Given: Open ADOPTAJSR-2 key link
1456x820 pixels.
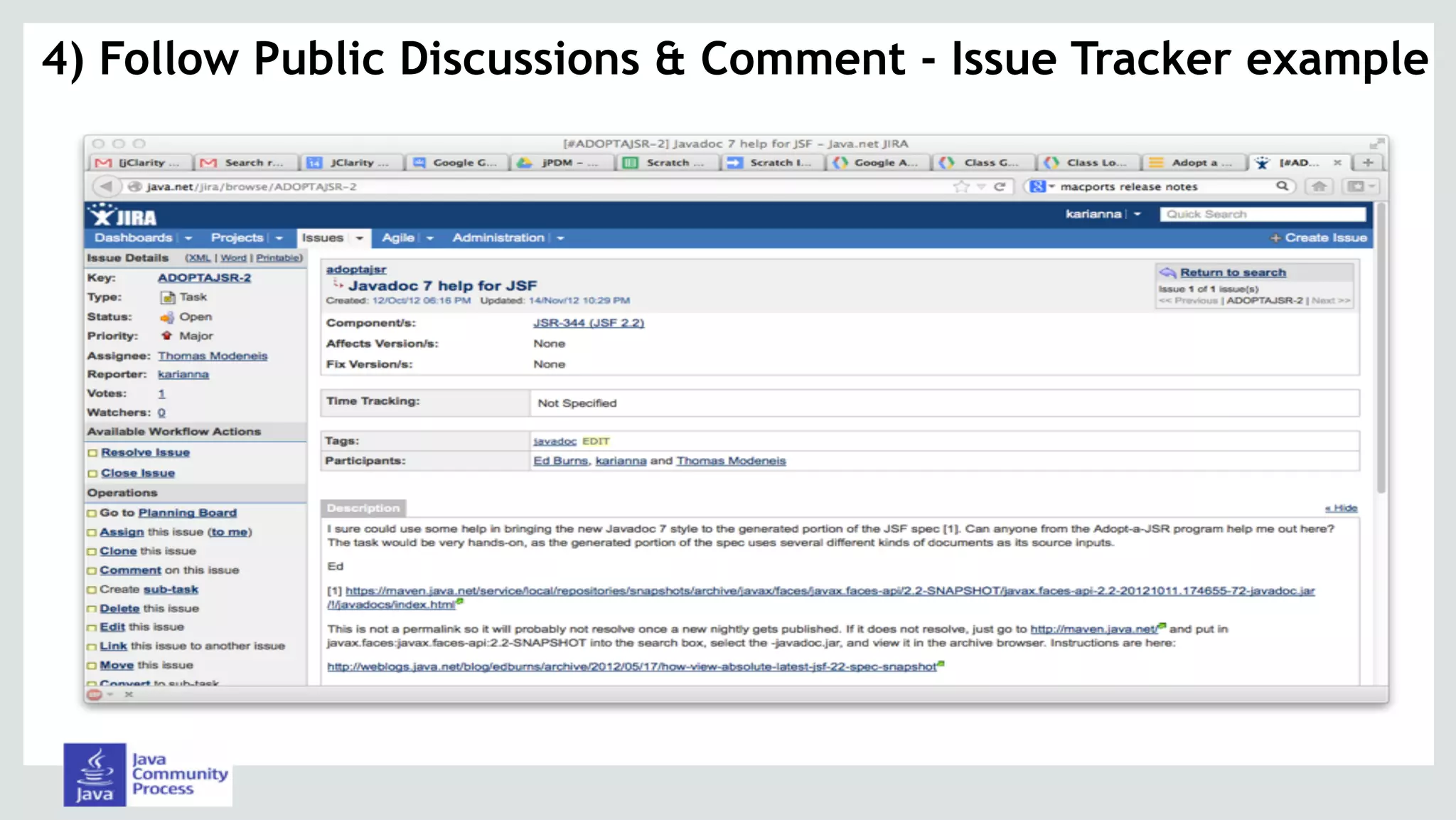Looking at the screenshot, I should 204,278.
